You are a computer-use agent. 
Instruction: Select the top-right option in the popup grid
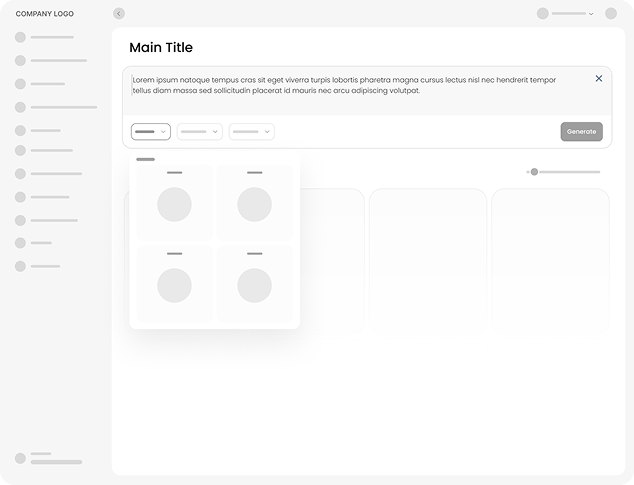254,202
